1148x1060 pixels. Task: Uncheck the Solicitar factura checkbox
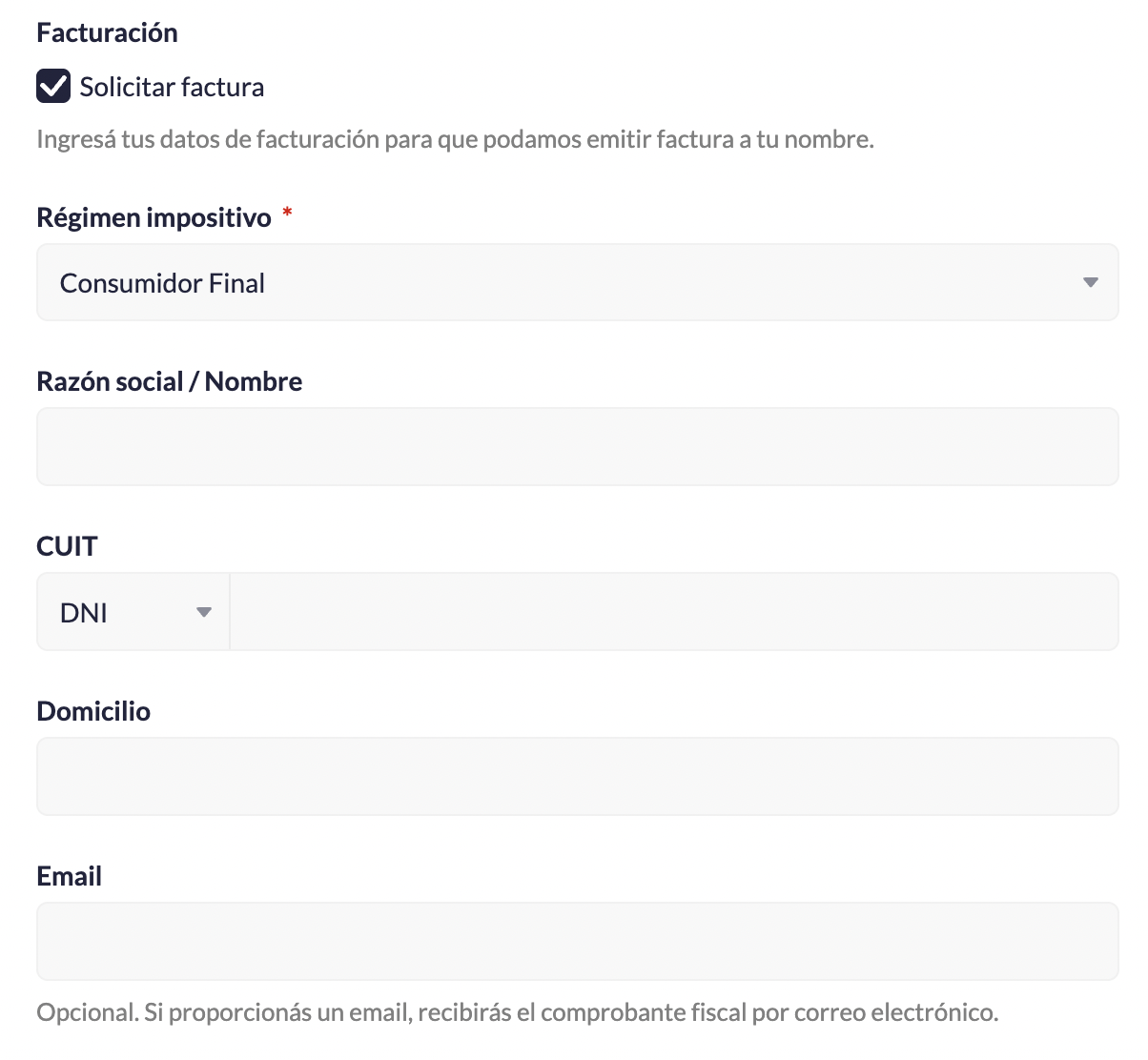(x=53, y=86)
